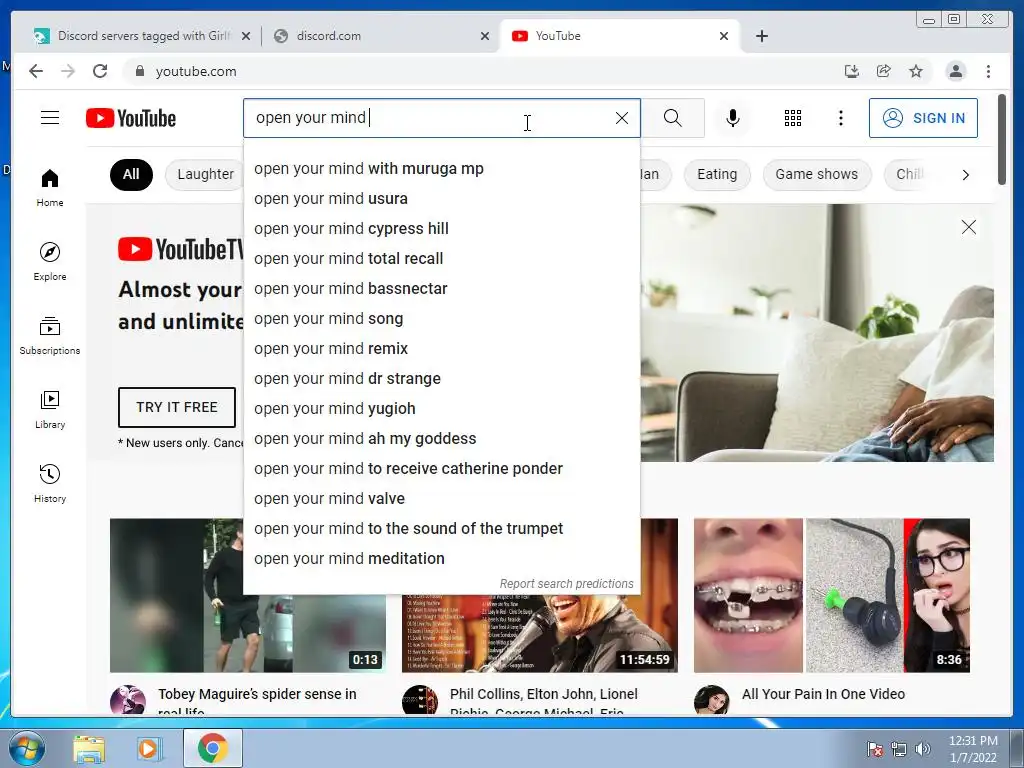Open the Explore sidebar item
This screenshot has width=1024, height=768.
pyautogui.click(x=50, y=262)
